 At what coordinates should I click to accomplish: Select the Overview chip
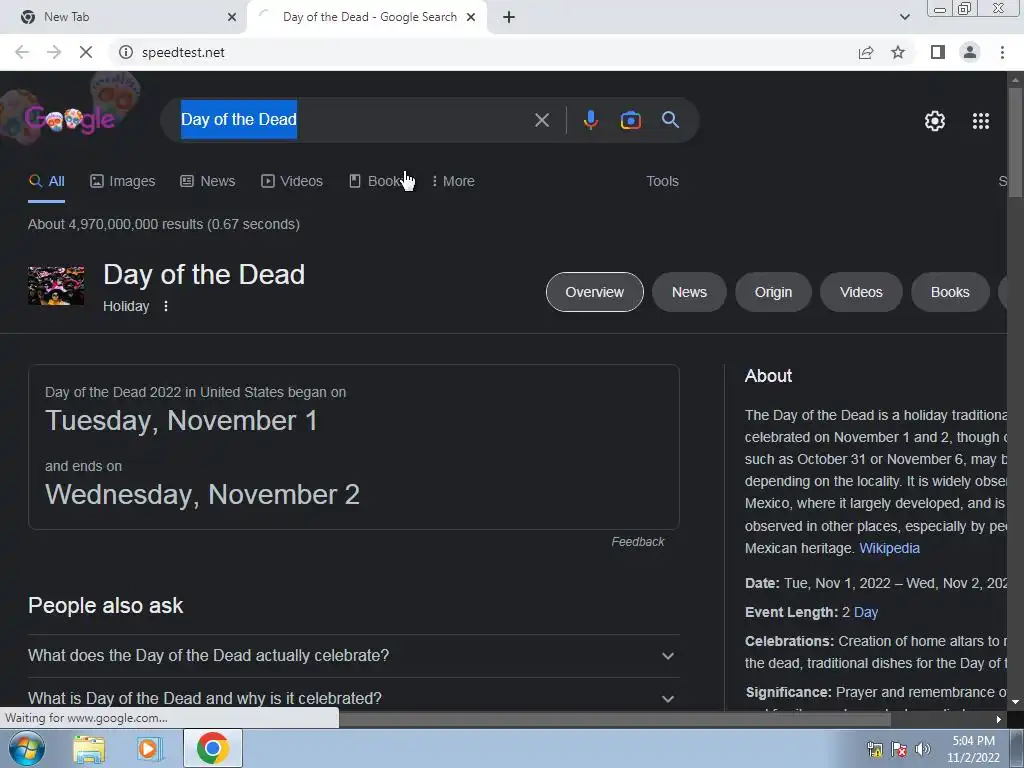pos(594,292)
